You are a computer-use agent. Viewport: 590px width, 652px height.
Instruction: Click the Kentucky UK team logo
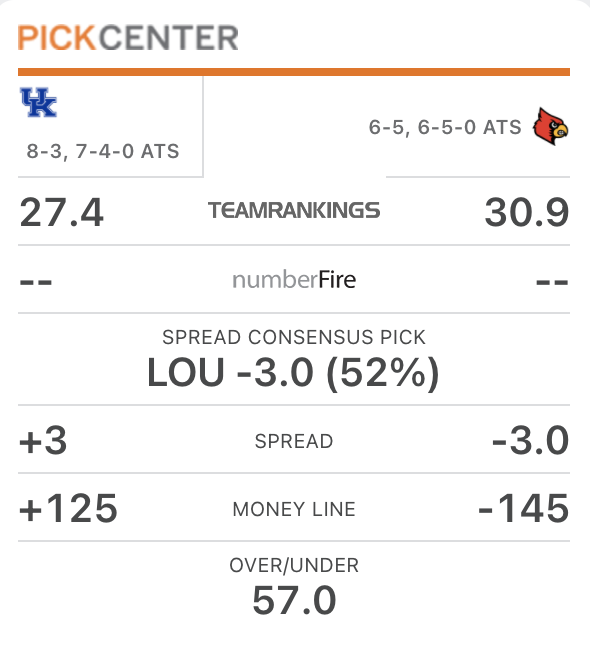coord(39,102)
